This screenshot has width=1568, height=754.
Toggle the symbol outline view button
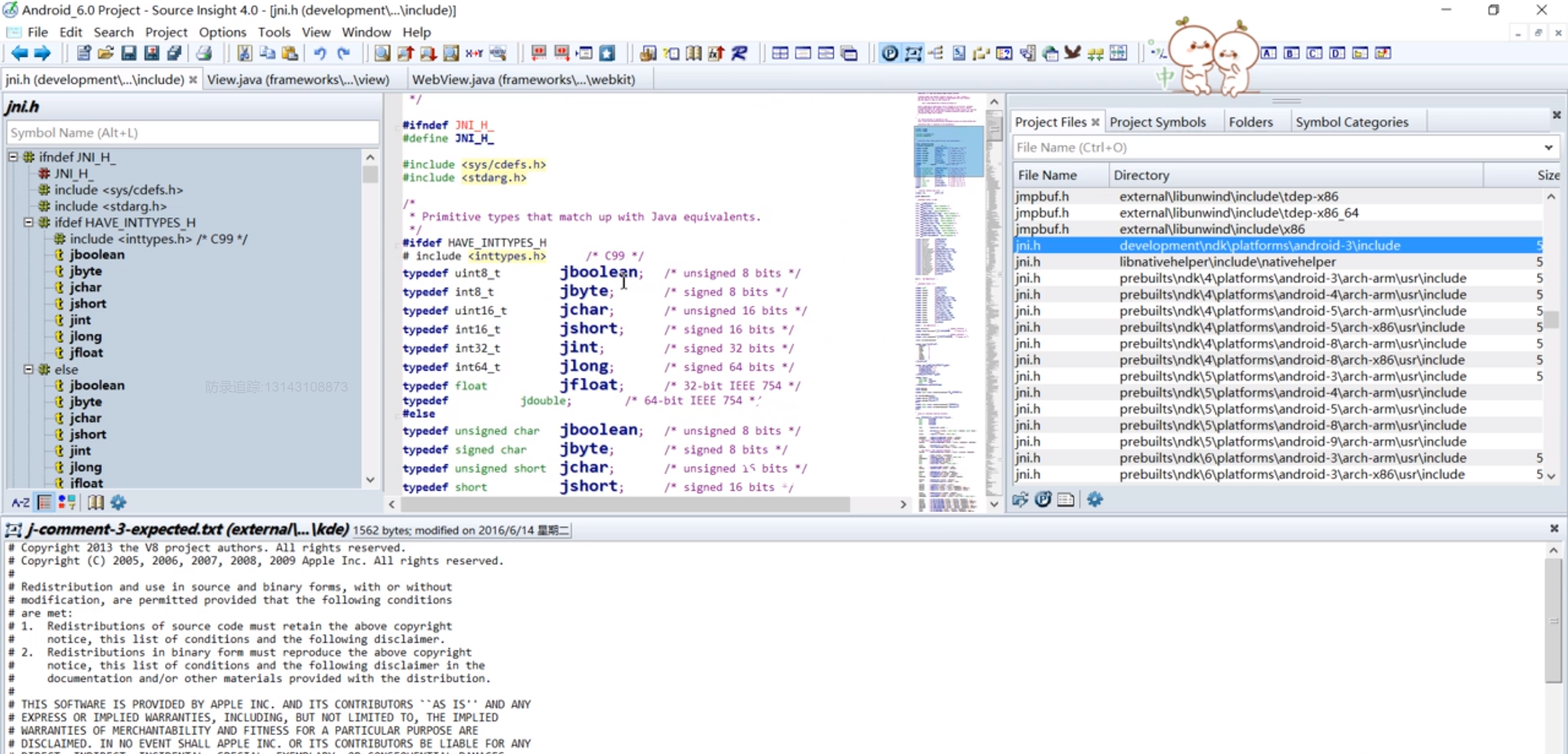coord(45,502)
